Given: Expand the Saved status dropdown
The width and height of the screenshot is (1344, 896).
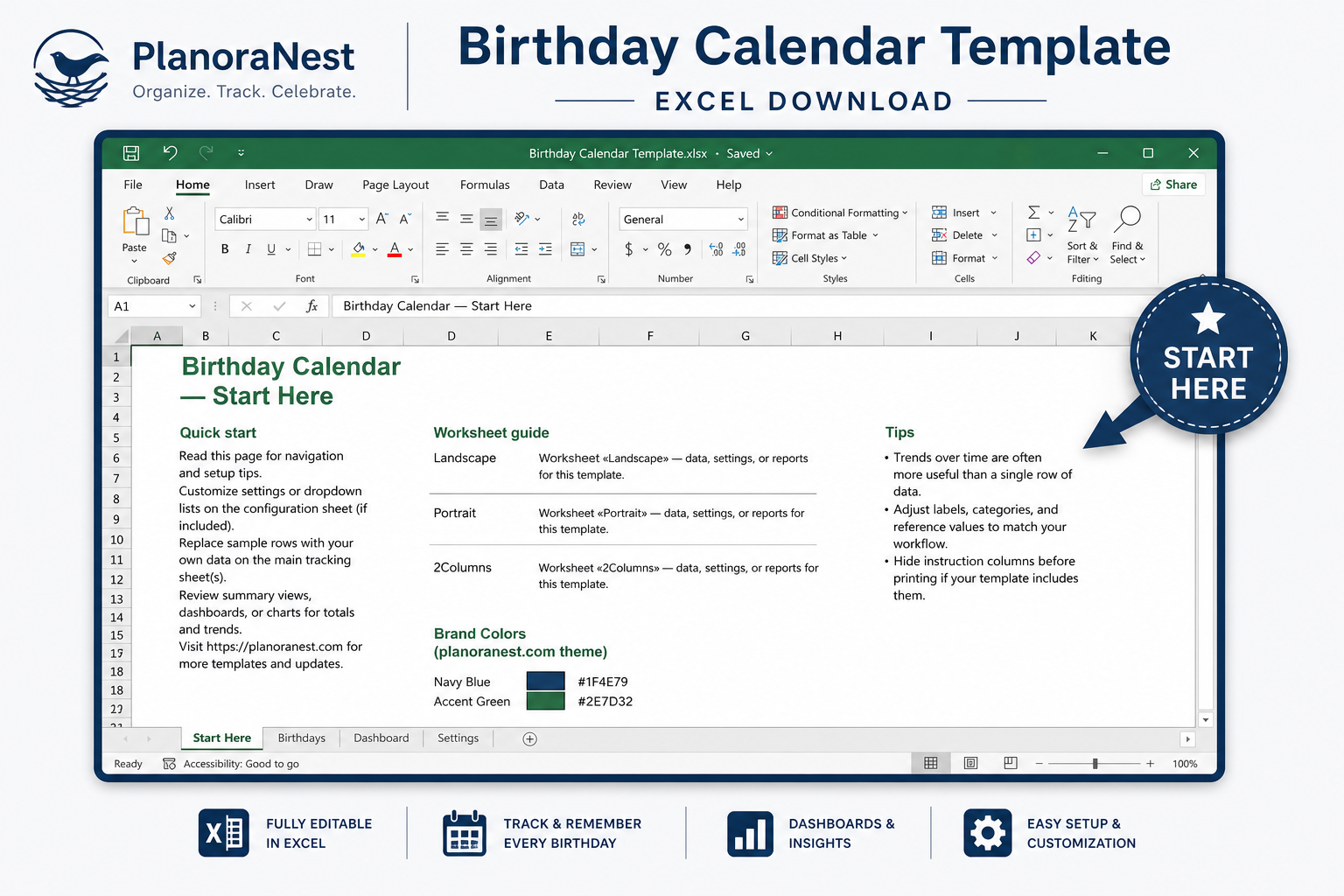Looking at the screenshot, I should [x=769, y=154].
